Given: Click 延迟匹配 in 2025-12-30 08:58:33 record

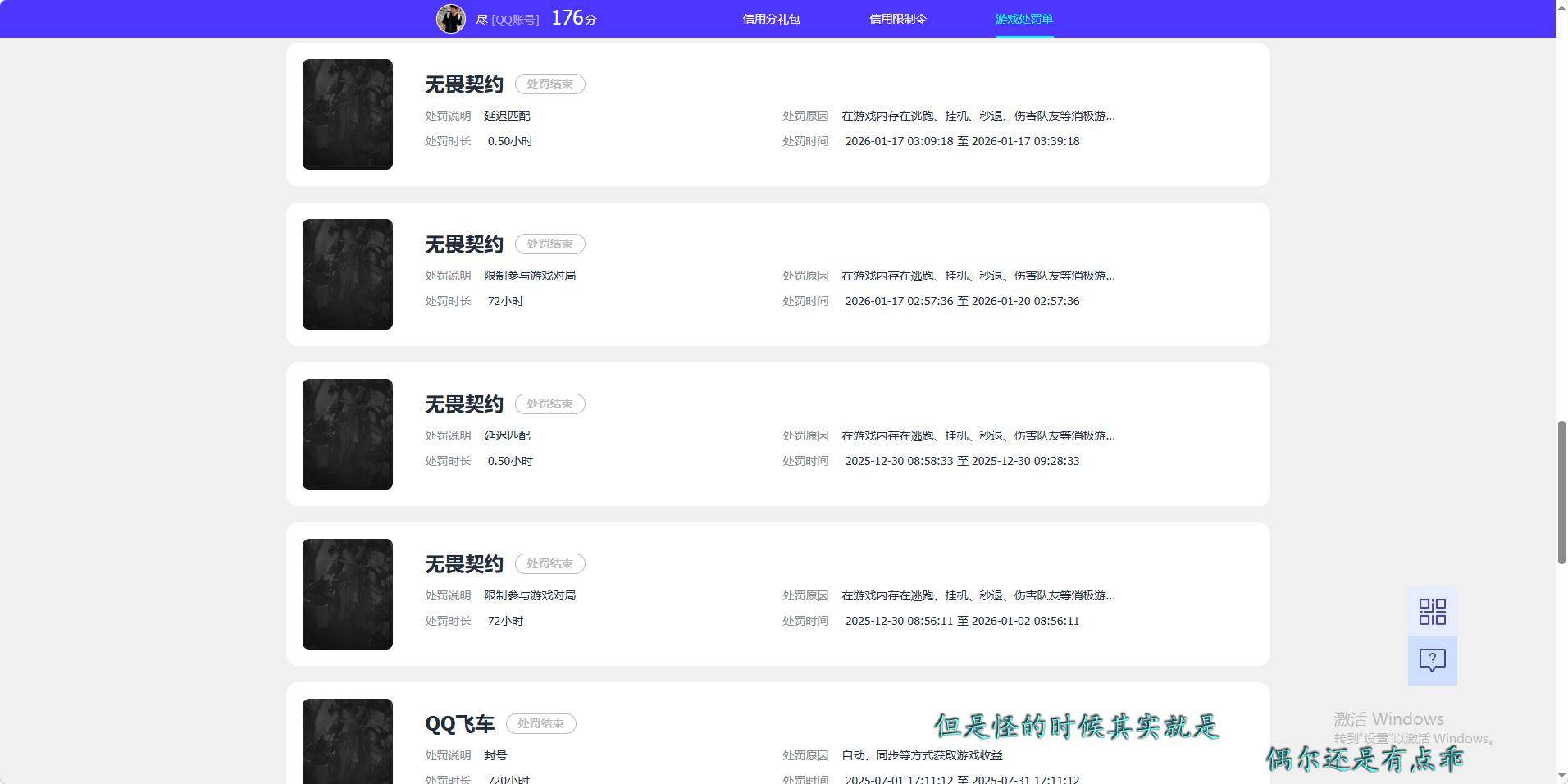Looking at the screenshot, I should [x=507, y=435].
